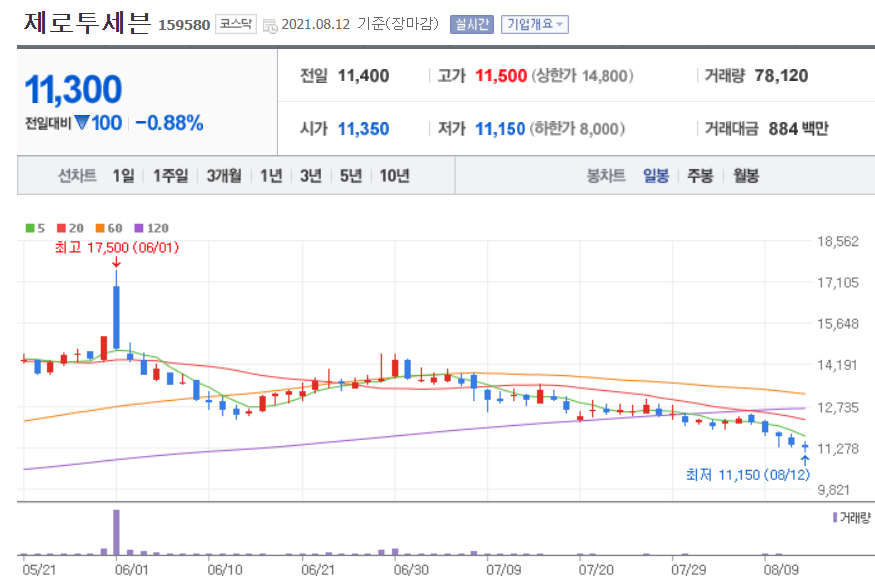Select the 3년 line chart period
875x581 pixels.
click(311, 176)
